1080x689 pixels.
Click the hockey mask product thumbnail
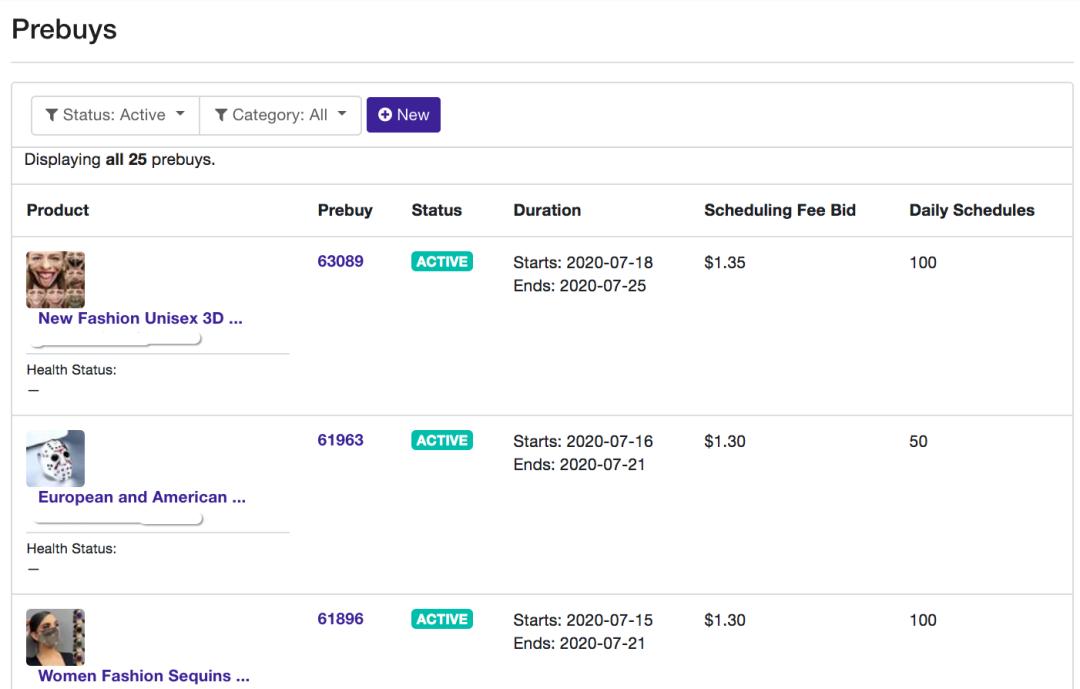55,458
